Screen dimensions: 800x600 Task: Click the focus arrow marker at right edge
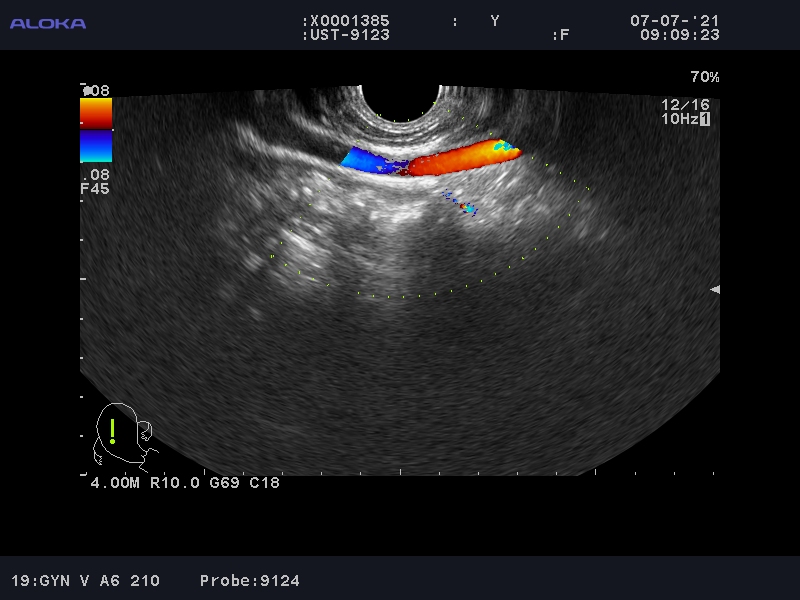pyautogui.click(x=714, y=289)
